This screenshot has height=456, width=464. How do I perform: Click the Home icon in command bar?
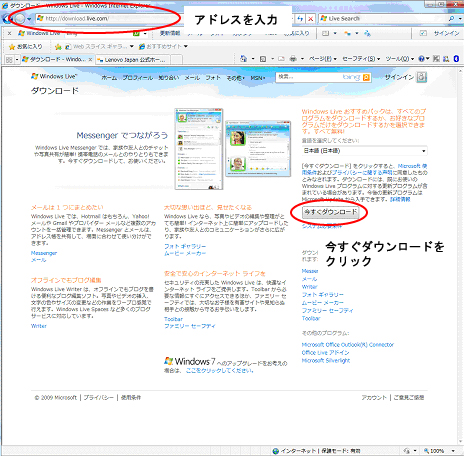pos(243,59)
